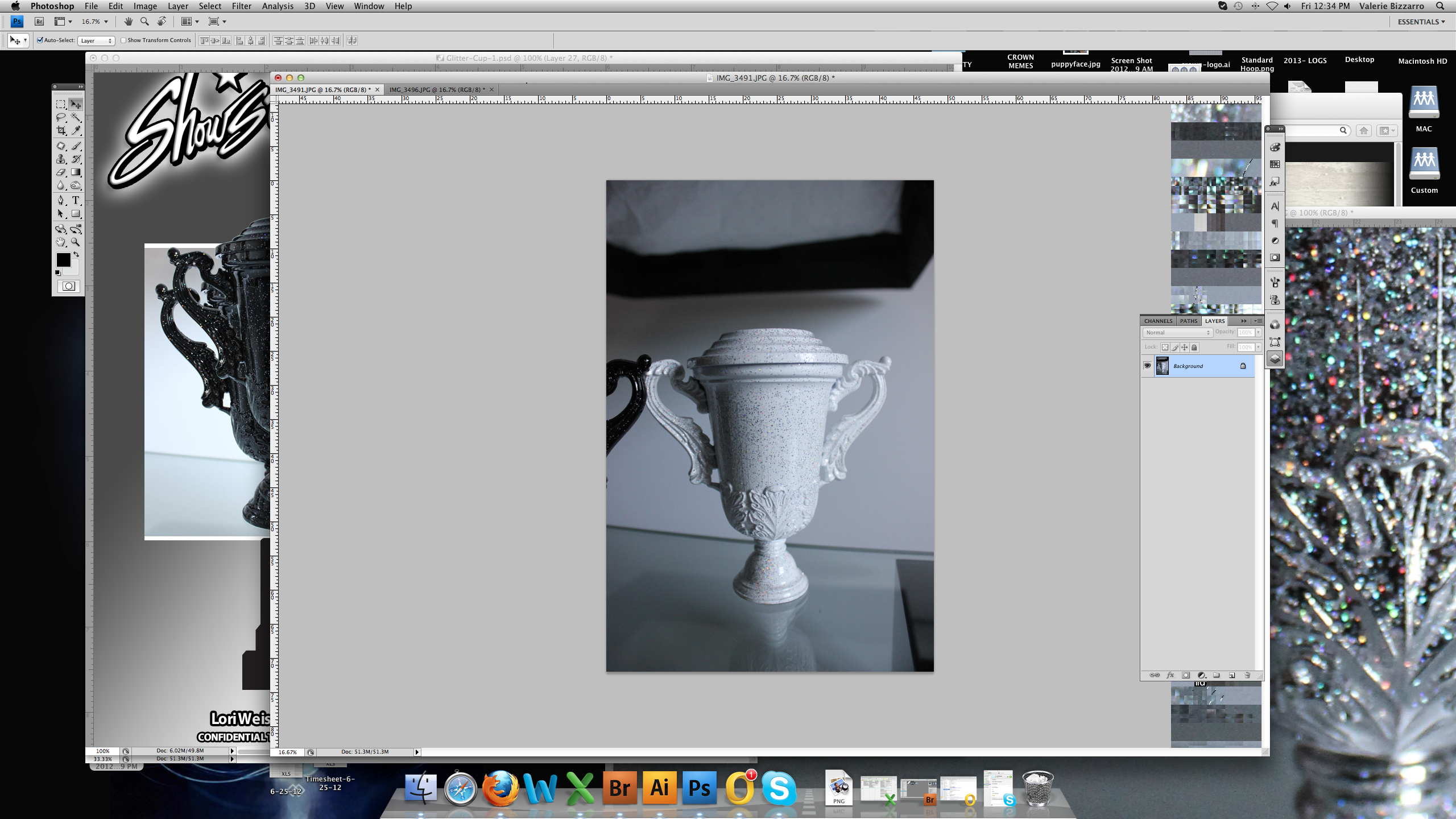
Task: Click the Background layer thumbnail
Action: pyautogui.click(x=1162, y=366)
